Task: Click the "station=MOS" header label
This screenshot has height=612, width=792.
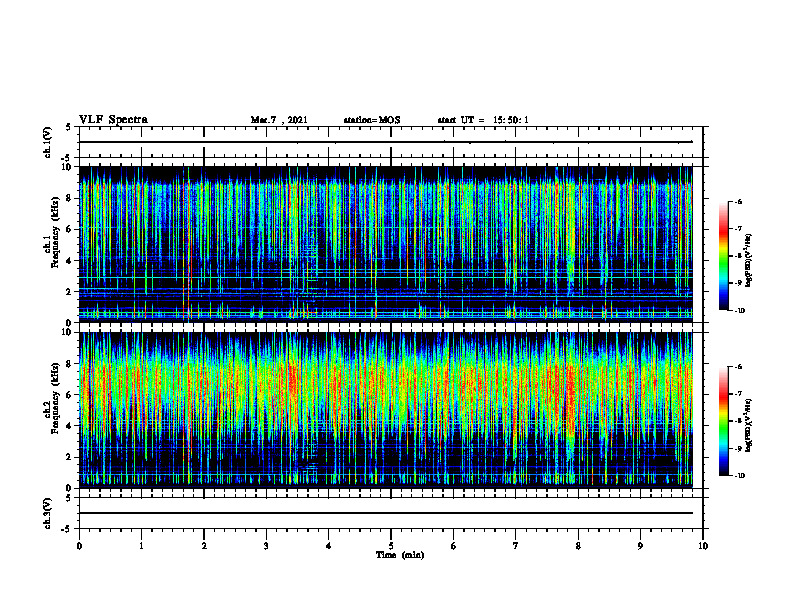Action: point(372,120)
